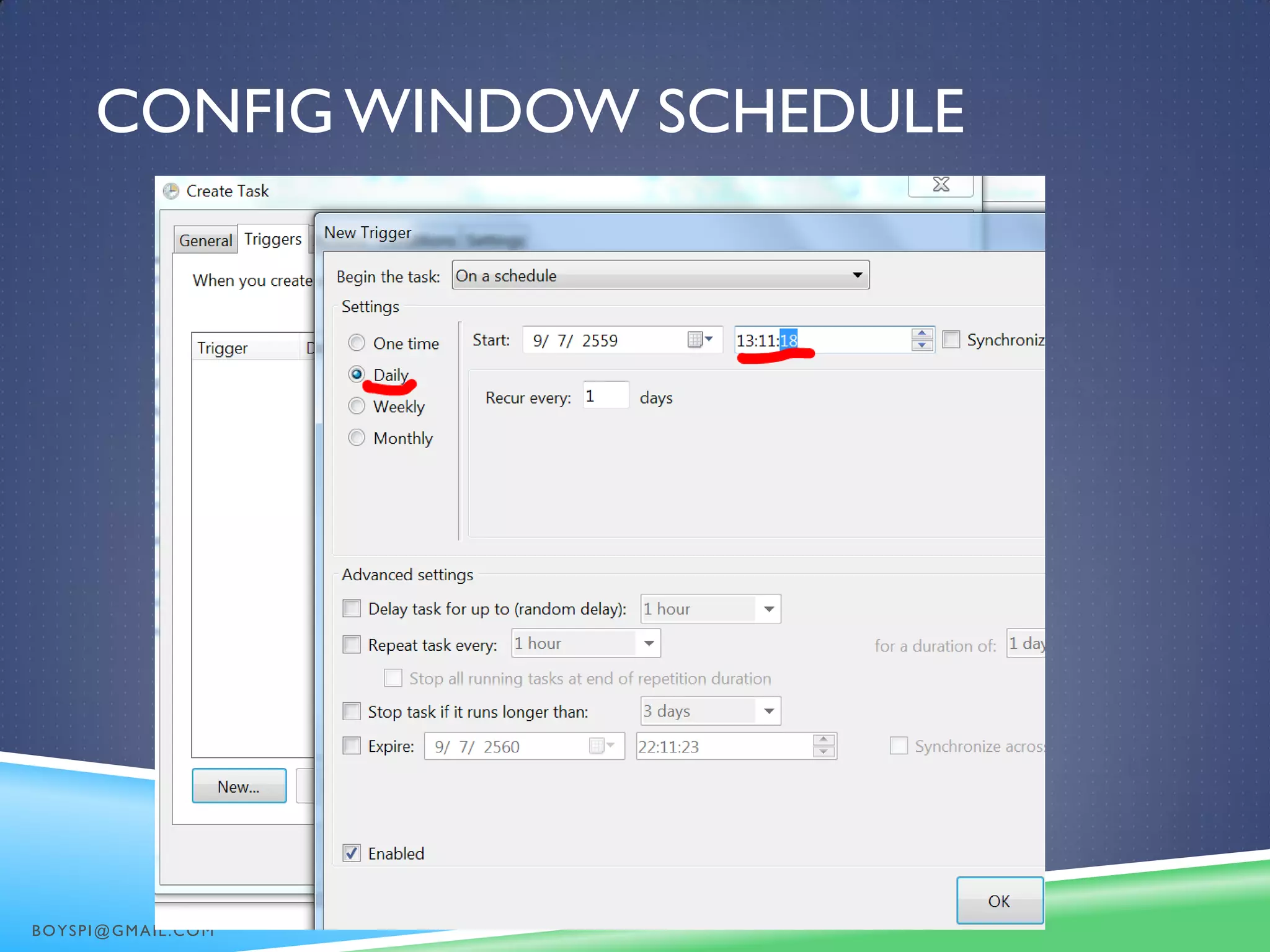Uncheck the Enabled checkbox
This screenshot has width=1270, height=952.
point(352,853)
